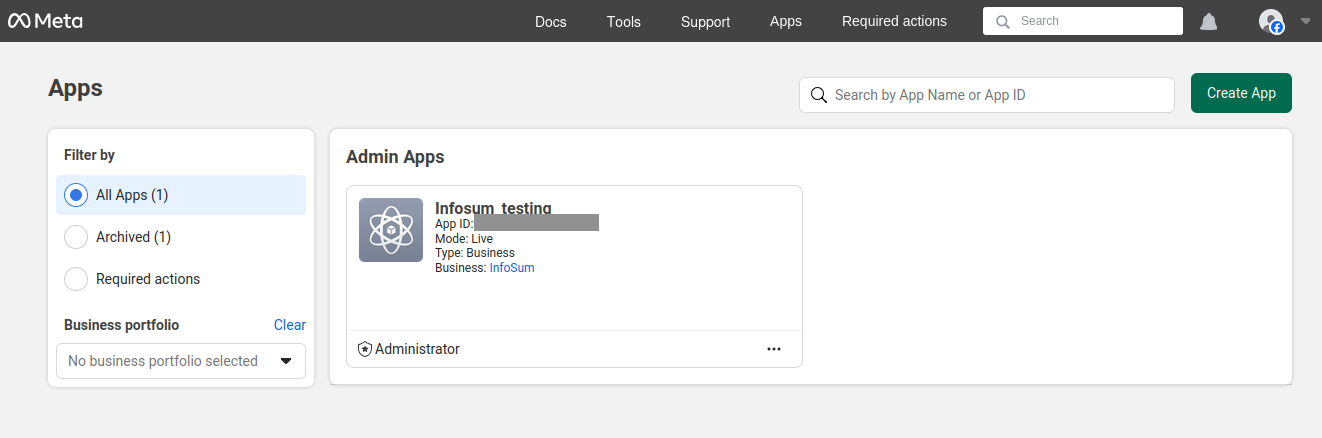Viewport: 1322px width, 438px height.
Task: Click the Admin Apps heading
Action: [x=395, y=157]
